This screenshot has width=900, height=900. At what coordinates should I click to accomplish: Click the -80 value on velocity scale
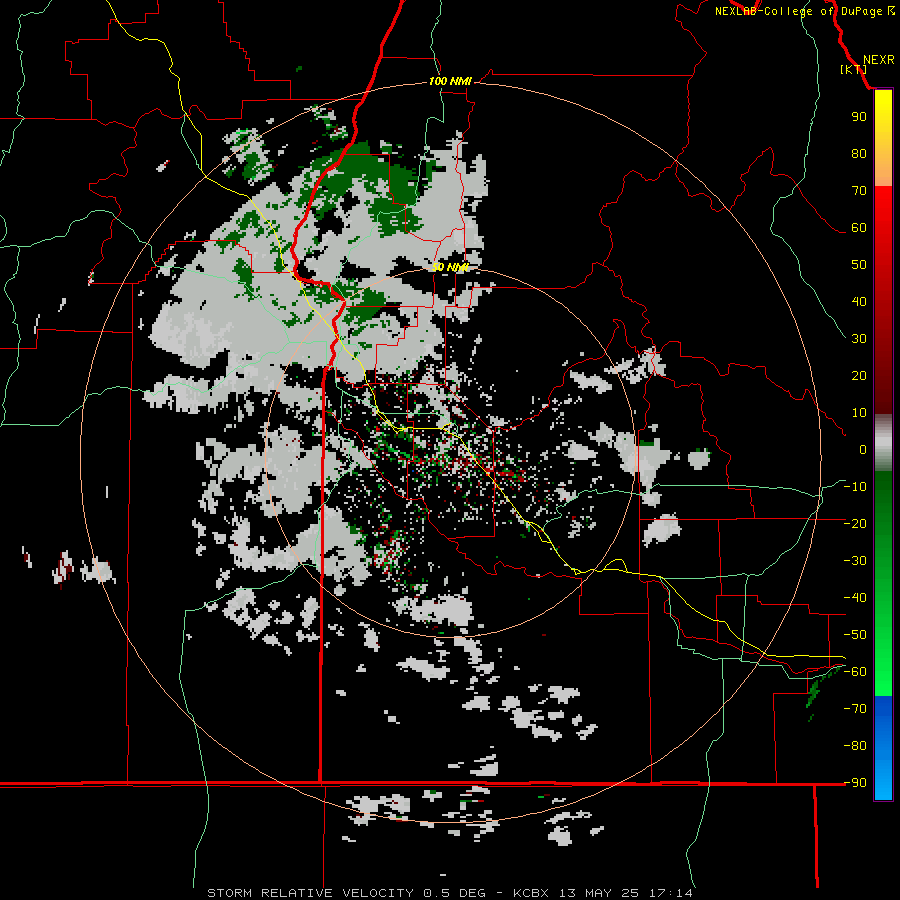click(x=855, y=746)
